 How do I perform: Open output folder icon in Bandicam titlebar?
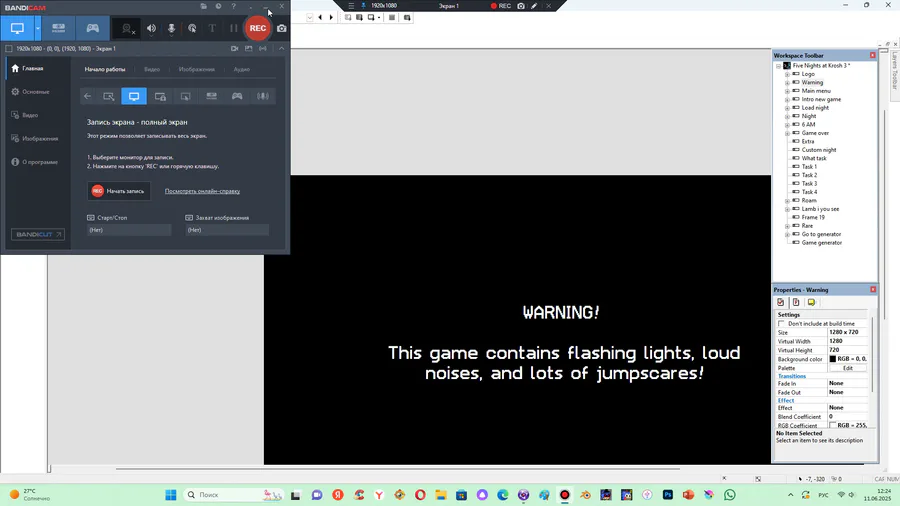(203, 6)
